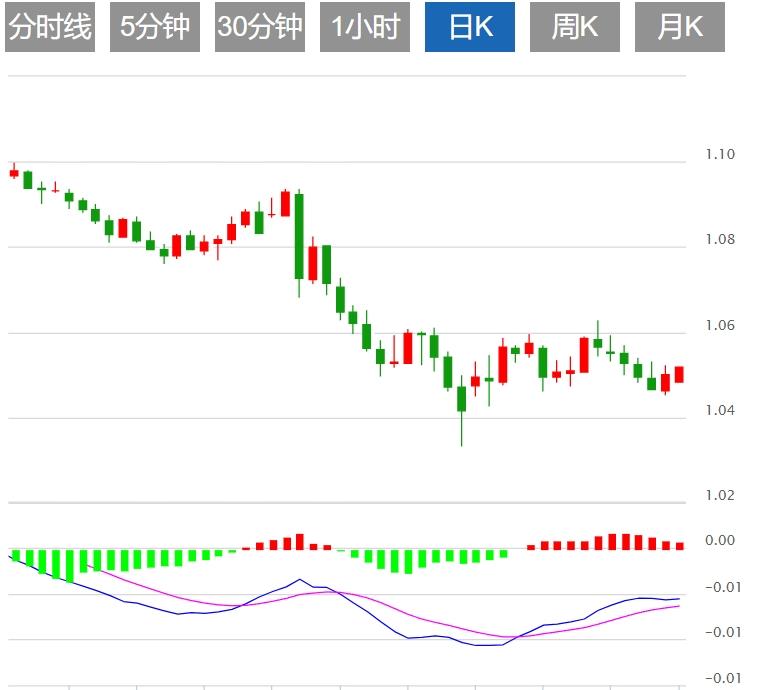Switch to the 分时线 tab
Screen dimensions: 757x690
[49, 27]
